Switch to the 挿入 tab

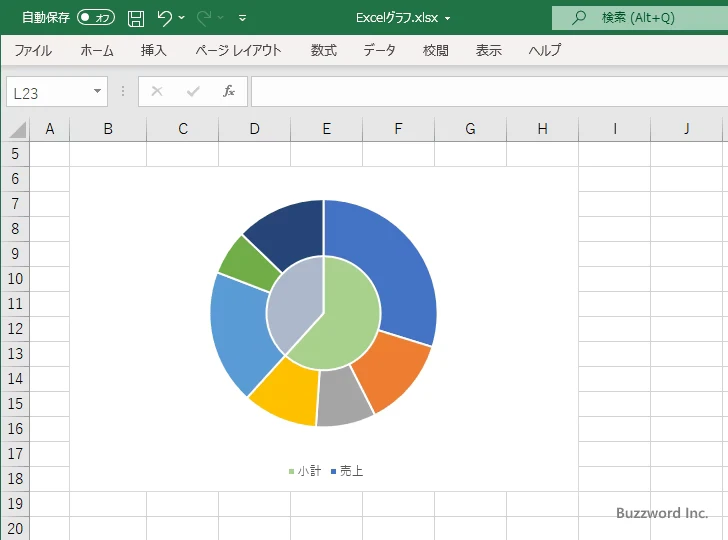point(154,50)
